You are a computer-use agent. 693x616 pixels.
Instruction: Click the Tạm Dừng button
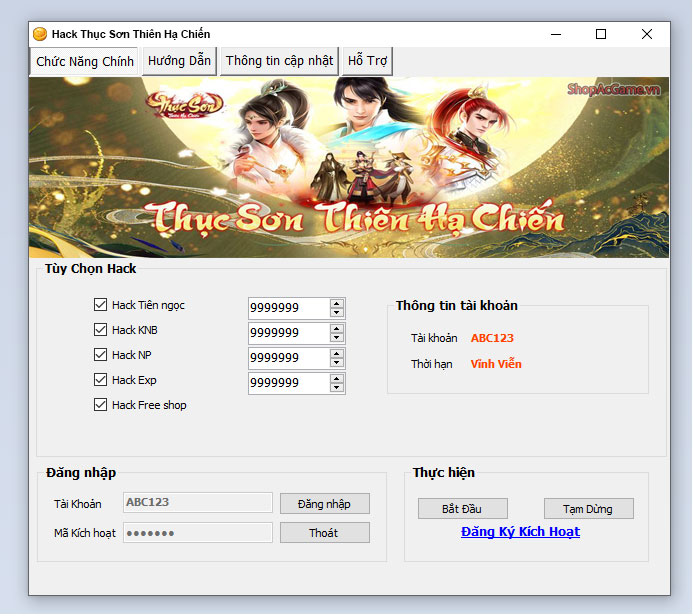pyautogui.click(x=589, y=509)
